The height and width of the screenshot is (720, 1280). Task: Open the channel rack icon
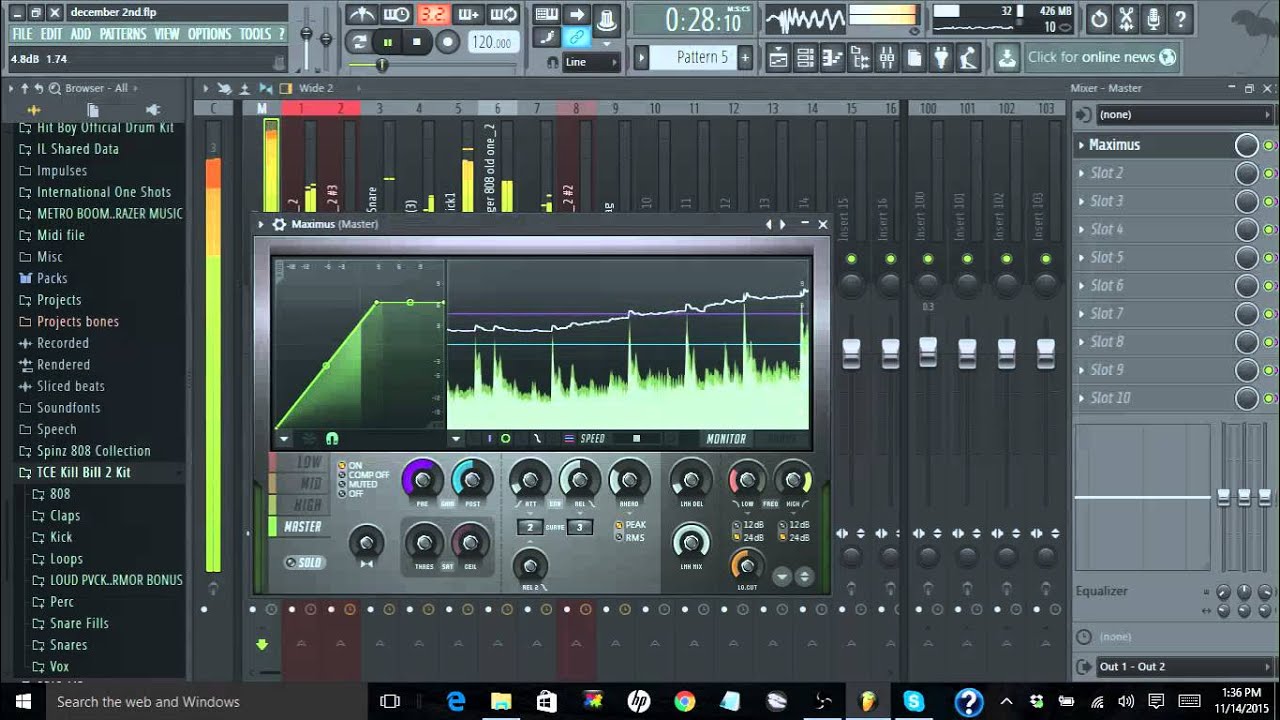coord(805,58)
